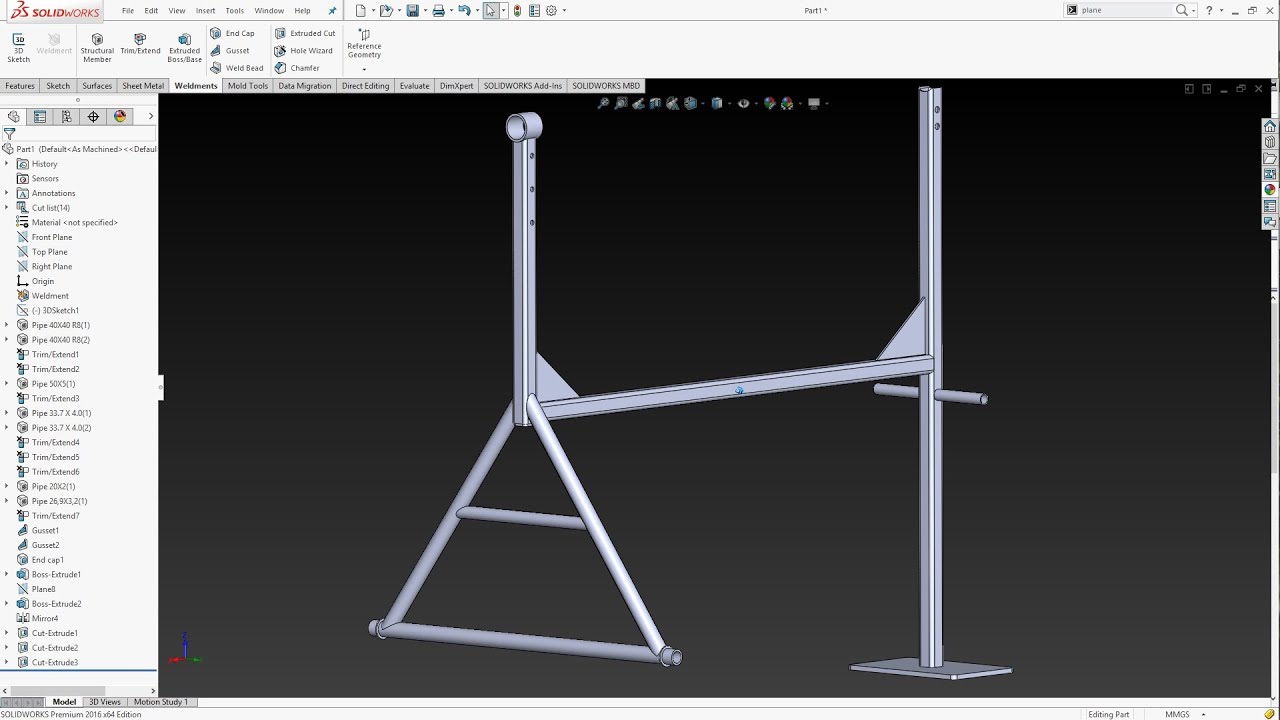Screen dimensions: 1280x720
Task: Expand the Cut-Extrude1 feature
Action: (7, 633)
